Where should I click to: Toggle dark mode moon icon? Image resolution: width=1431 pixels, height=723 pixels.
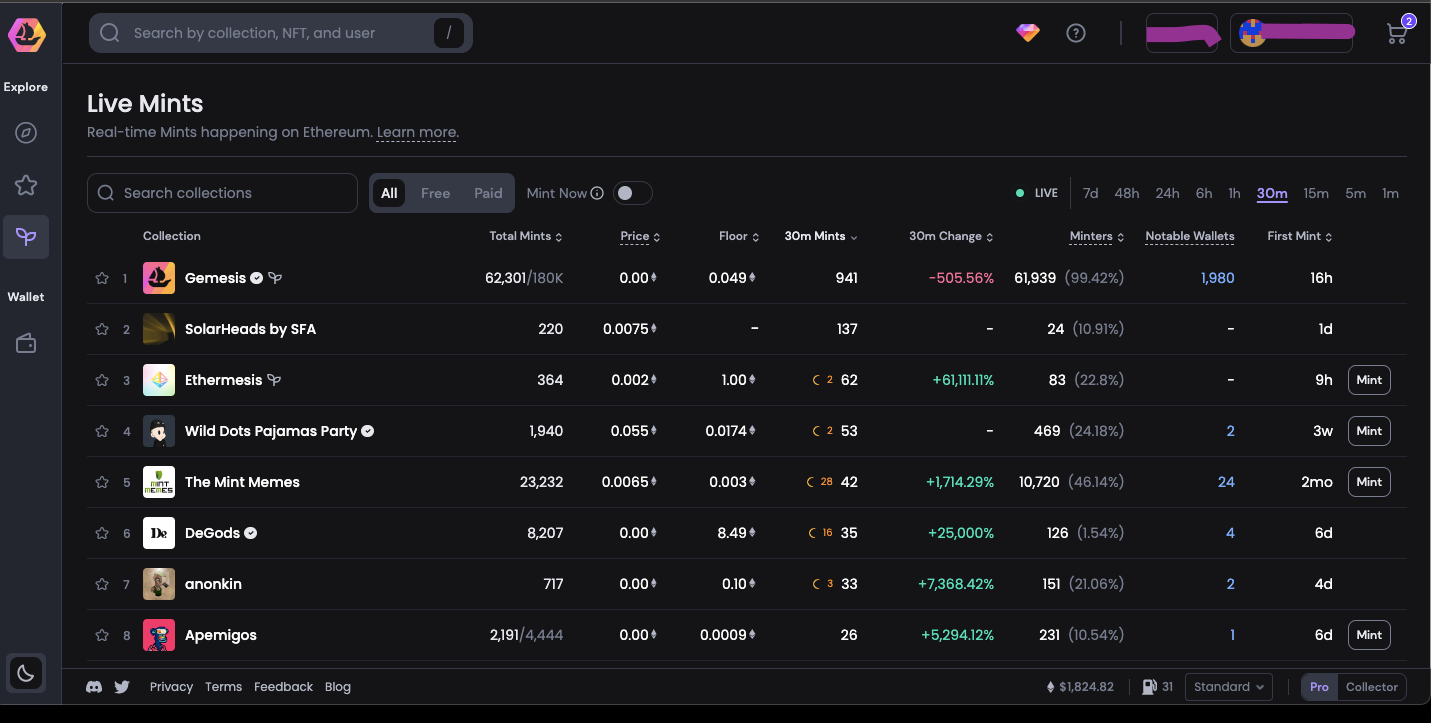click(x=26, y=673)
